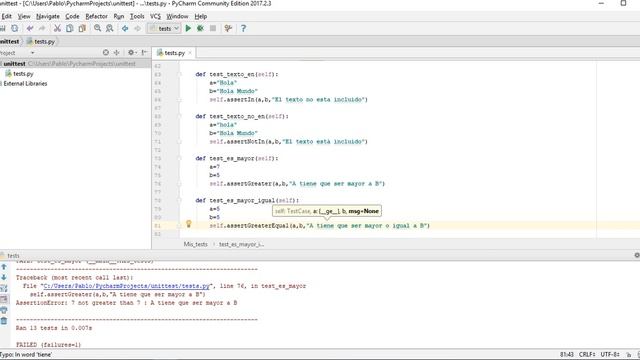The width and height of the screenshot is (640, 360).
Task: Click the 'tests' Run panel tab title
Action: click(x=13, y=256)
